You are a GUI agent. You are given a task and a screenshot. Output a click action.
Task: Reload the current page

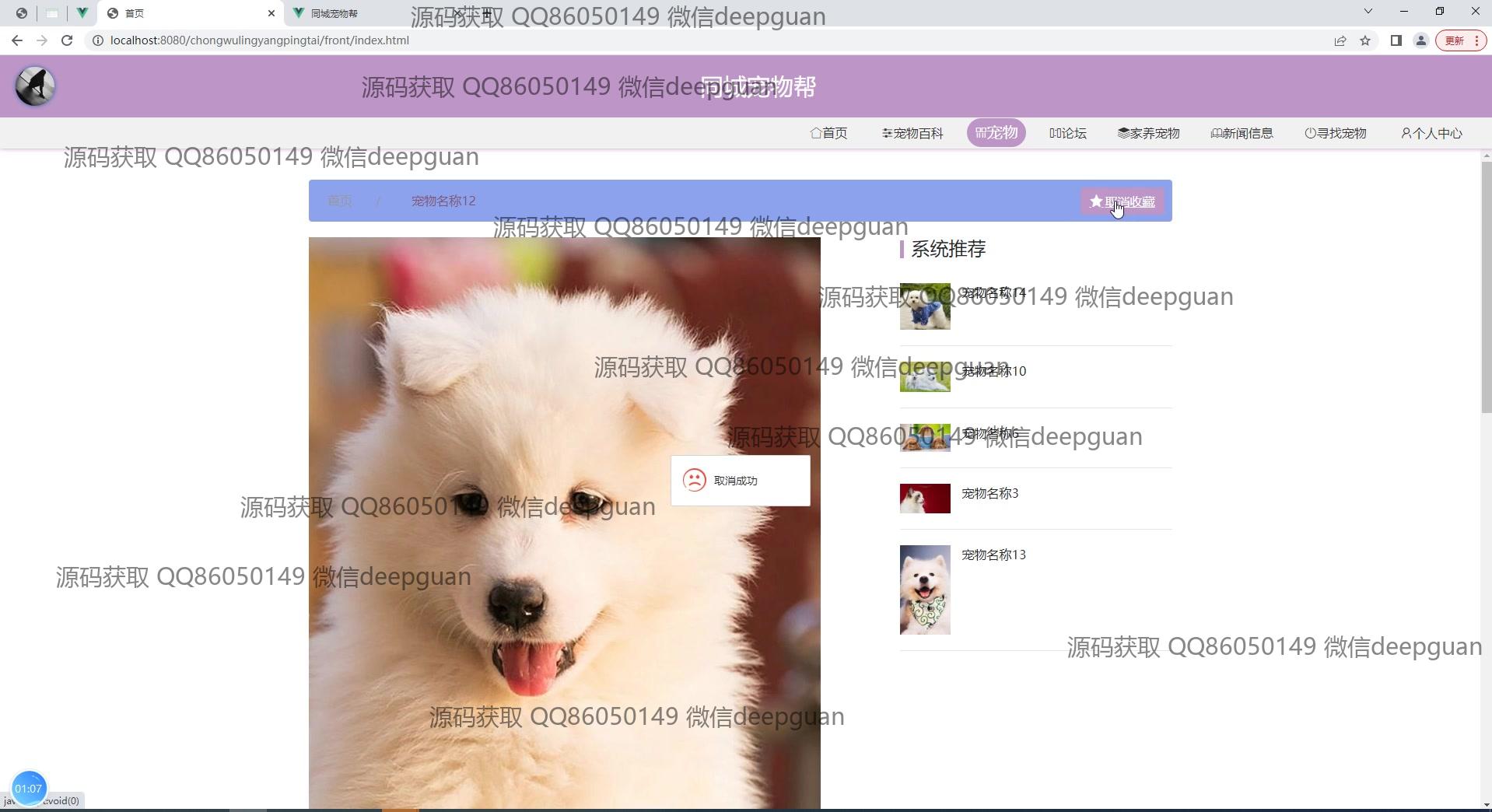[67, 40]
